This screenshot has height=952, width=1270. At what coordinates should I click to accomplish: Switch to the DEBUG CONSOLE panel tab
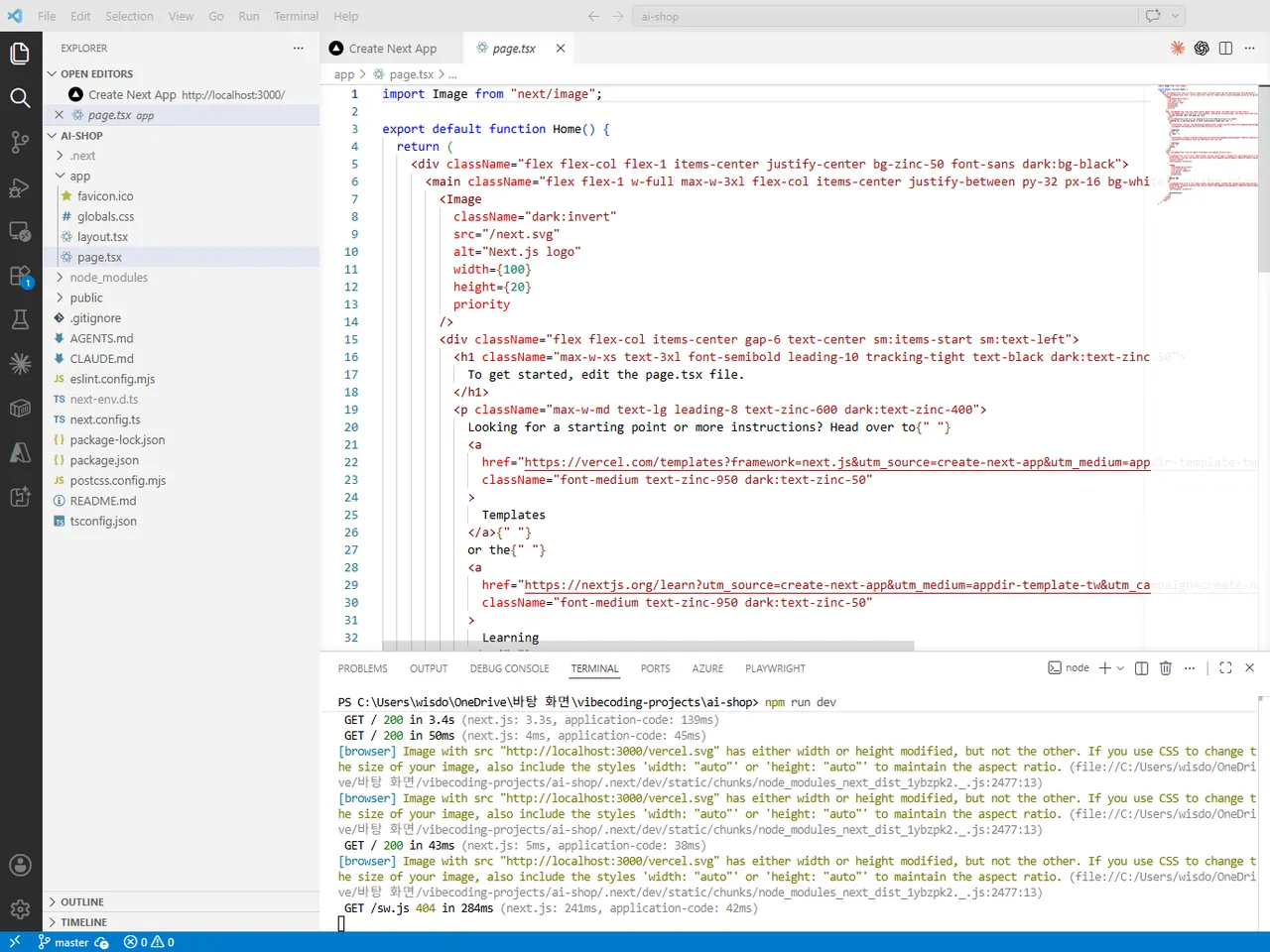[509, 668]
